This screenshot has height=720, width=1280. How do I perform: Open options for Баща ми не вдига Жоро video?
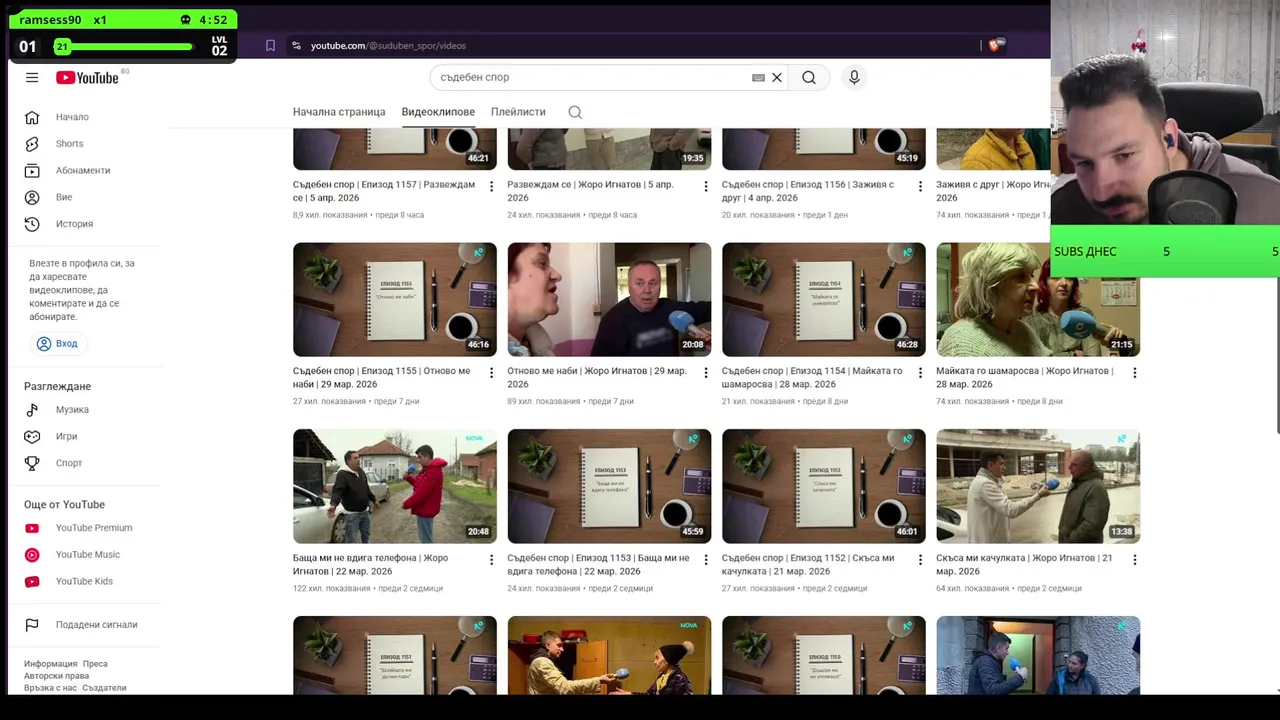pyautogui.click(x=491, y=559)
